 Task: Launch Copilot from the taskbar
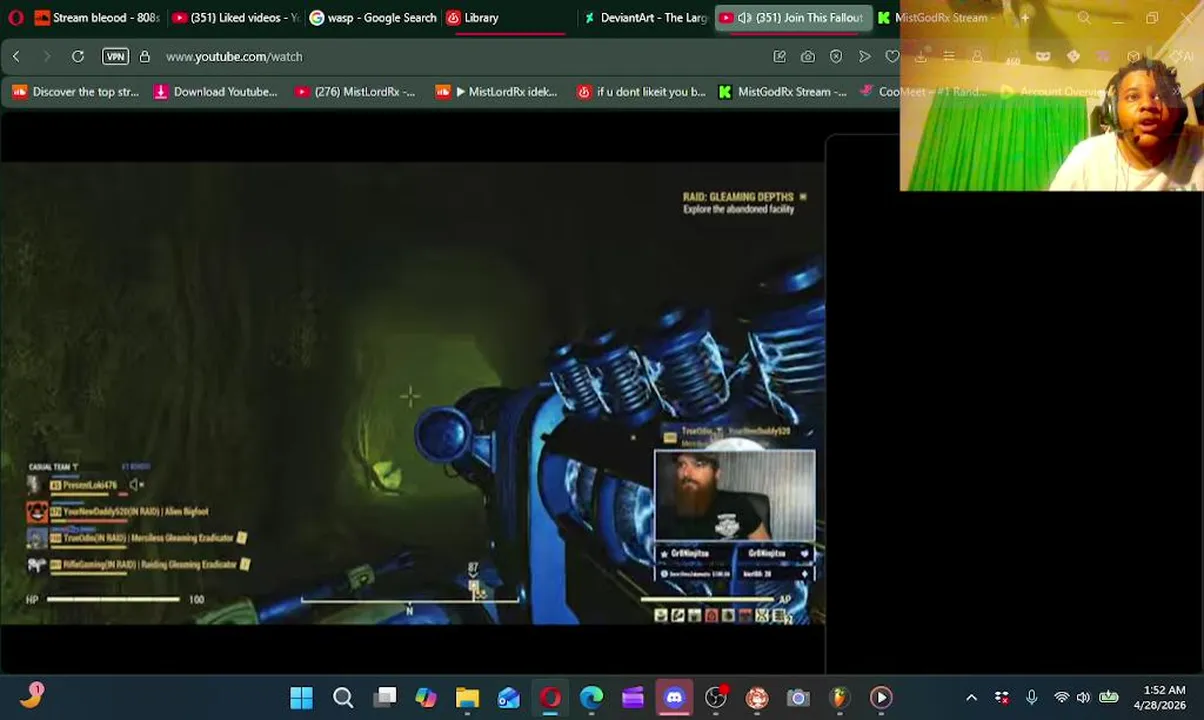coord(426,697)
